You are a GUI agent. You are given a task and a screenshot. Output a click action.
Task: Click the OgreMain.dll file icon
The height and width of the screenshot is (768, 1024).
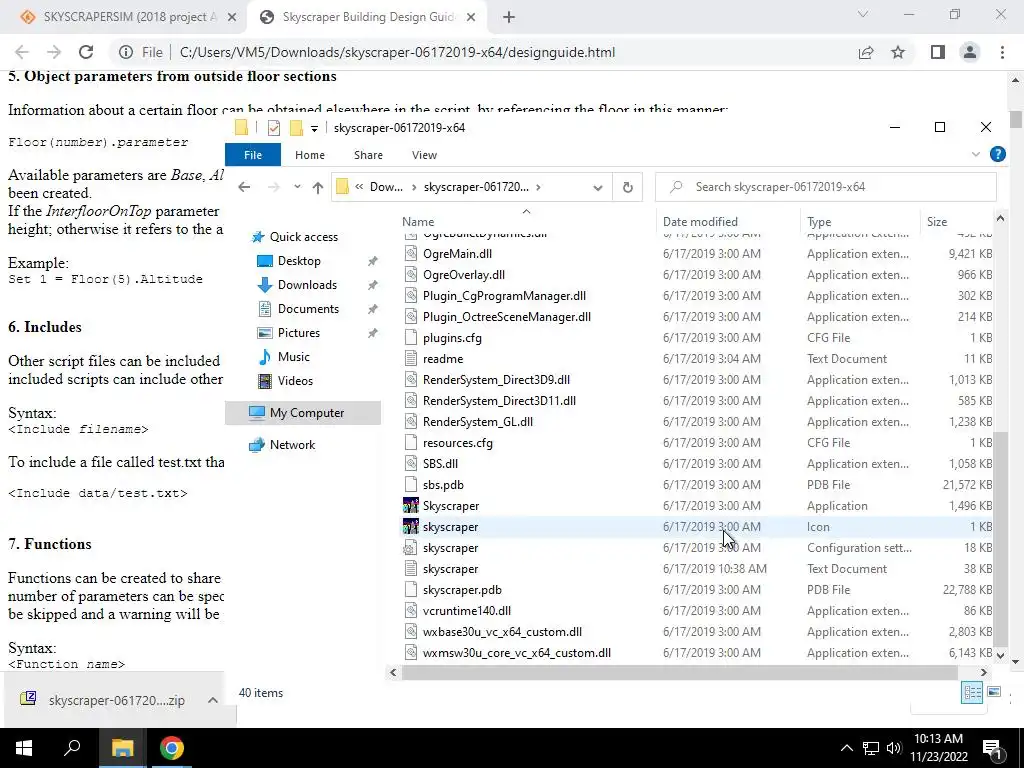click(x=411, y=253)
